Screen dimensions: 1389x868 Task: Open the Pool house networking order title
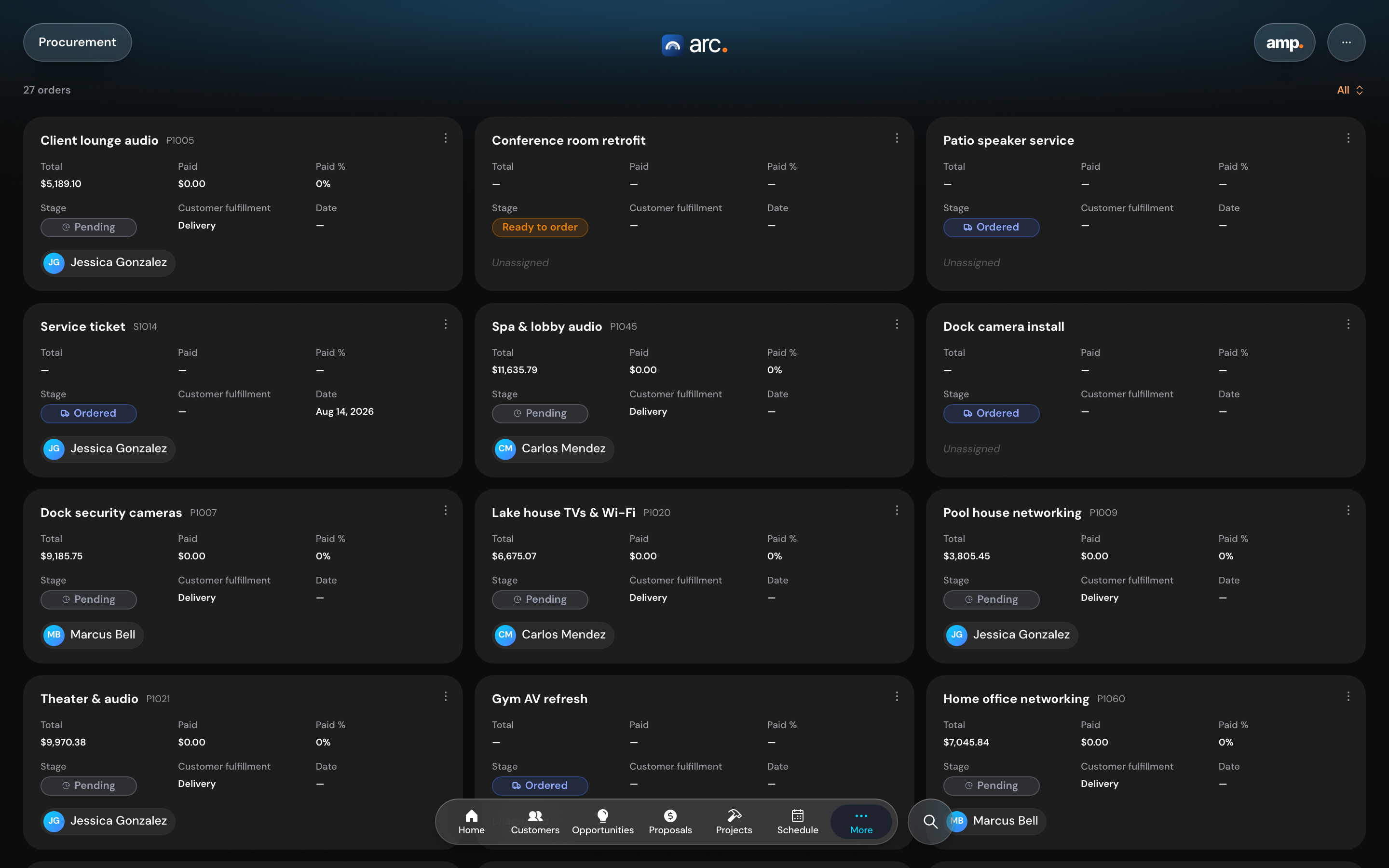pos(1012,513)
